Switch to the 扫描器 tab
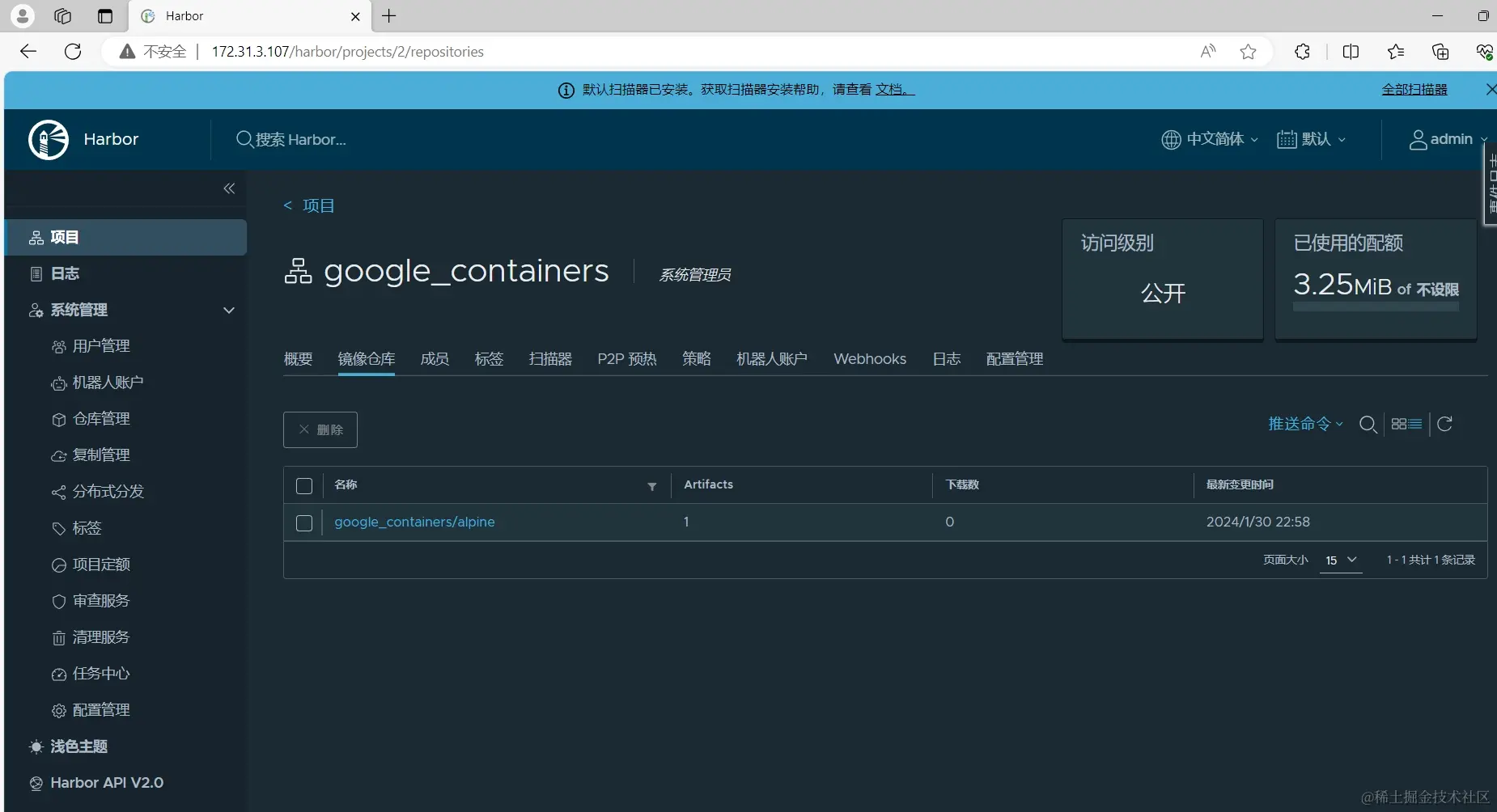The image size is (1497, 812). [550, 359]
